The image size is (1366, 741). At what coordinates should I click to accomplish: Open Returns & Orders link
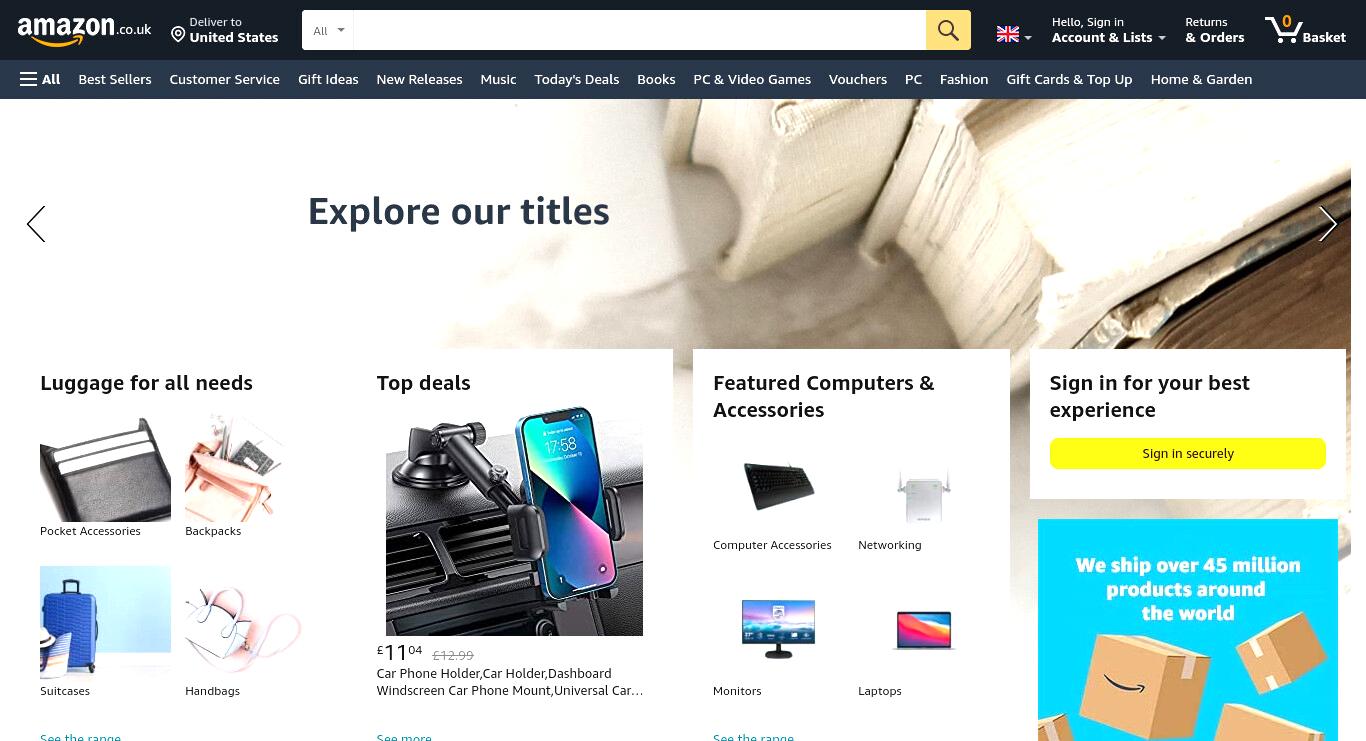[1215, 30]
